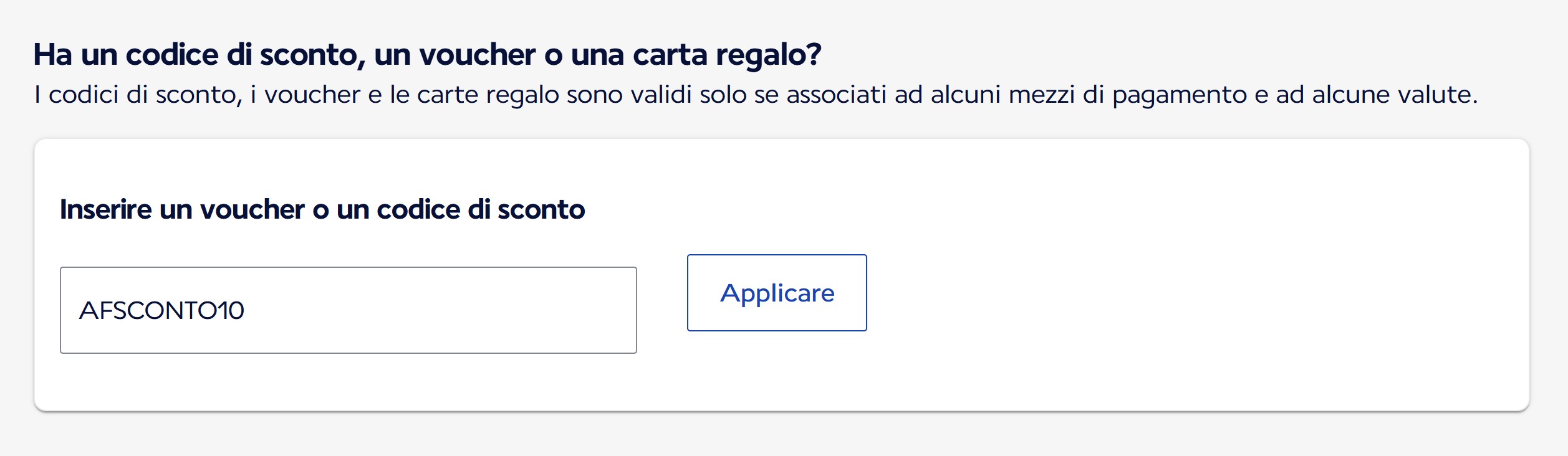This screenshot has height=456, width=1568.
Task: Click the AFSCONTO10 text in the field
Action: coord(161,310)
